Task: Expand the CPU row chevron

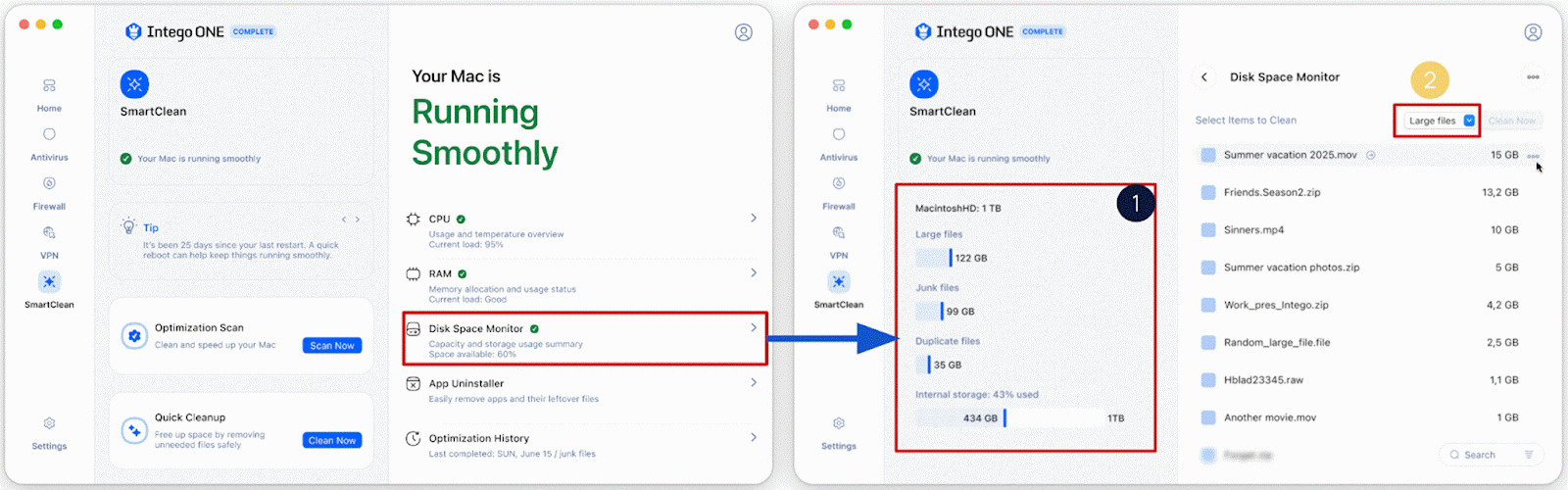Action: (753, 218)
